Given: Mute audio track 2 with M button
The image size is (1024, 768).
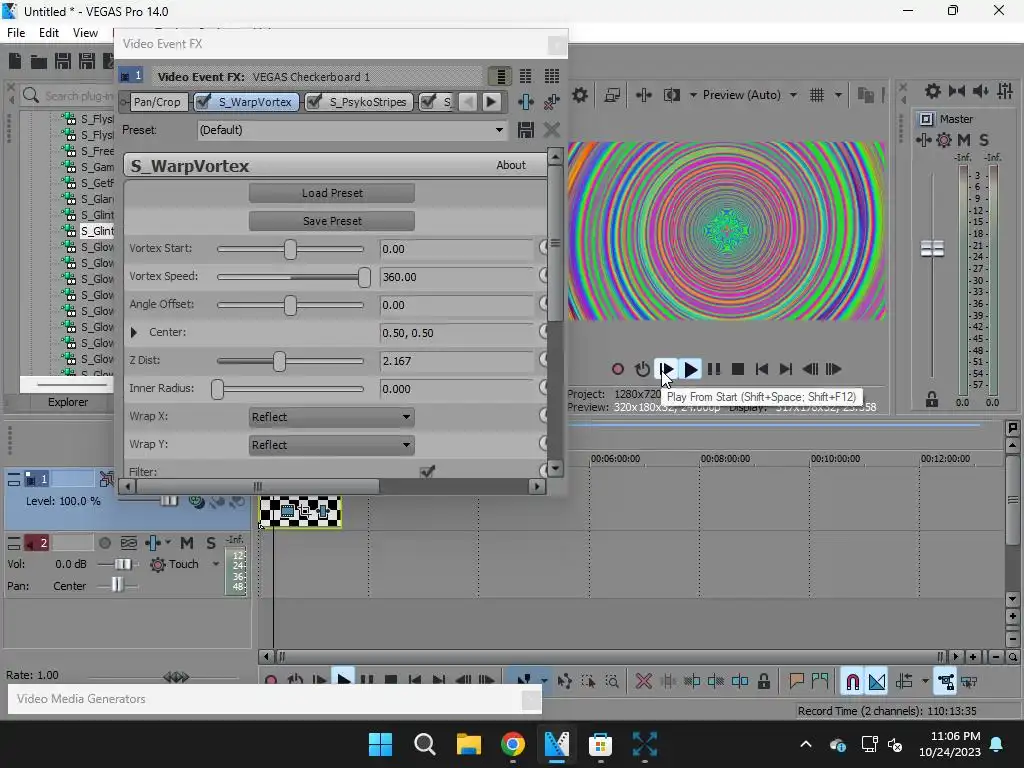Looking at the screenshot, I should pos(187,543).
